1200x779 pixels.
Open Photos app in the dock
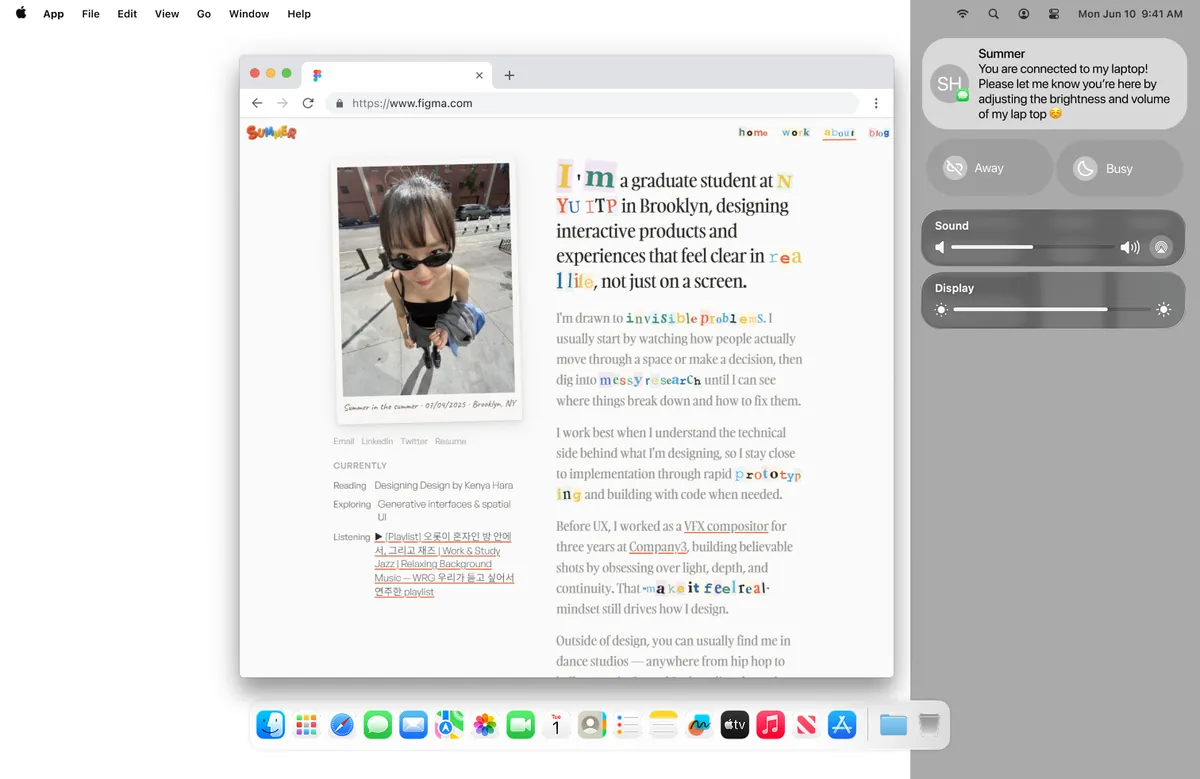pyautogui.click(x=485, y=725)
